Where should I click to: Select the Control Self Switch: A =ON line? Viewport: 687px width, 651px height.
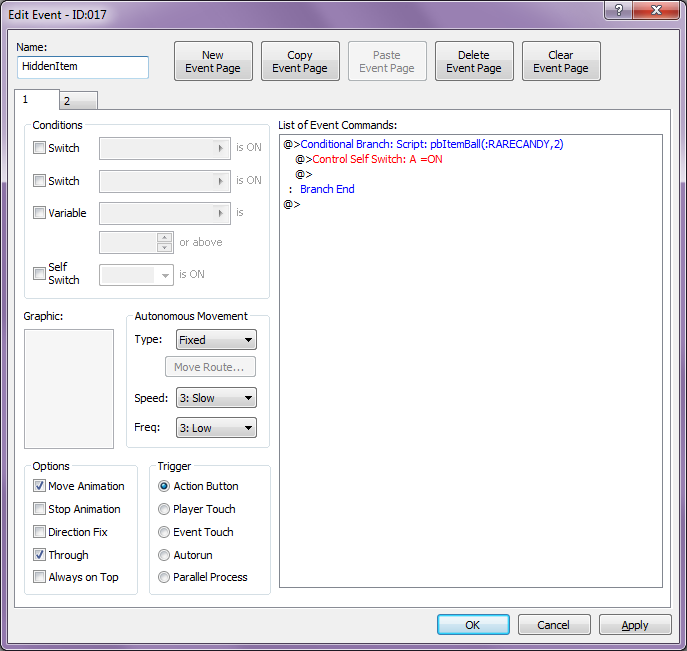pyautogui.click(x=369, y=159)
